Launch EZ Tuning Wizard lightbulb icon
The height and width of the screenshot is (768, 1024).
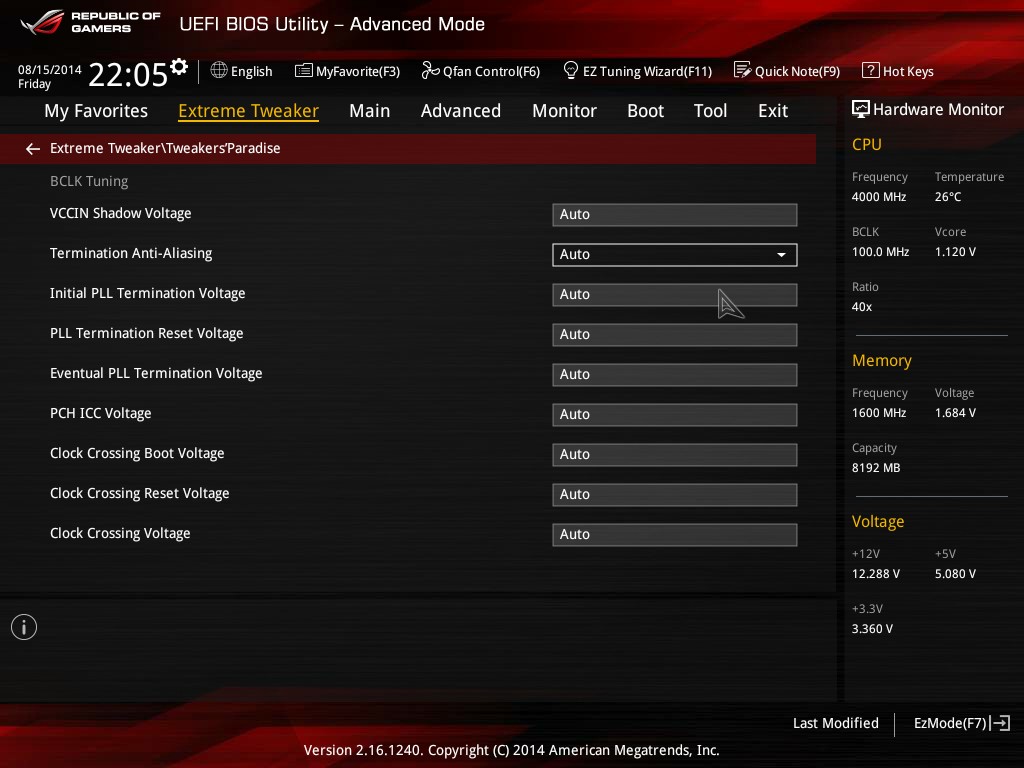tap(571, 70)
